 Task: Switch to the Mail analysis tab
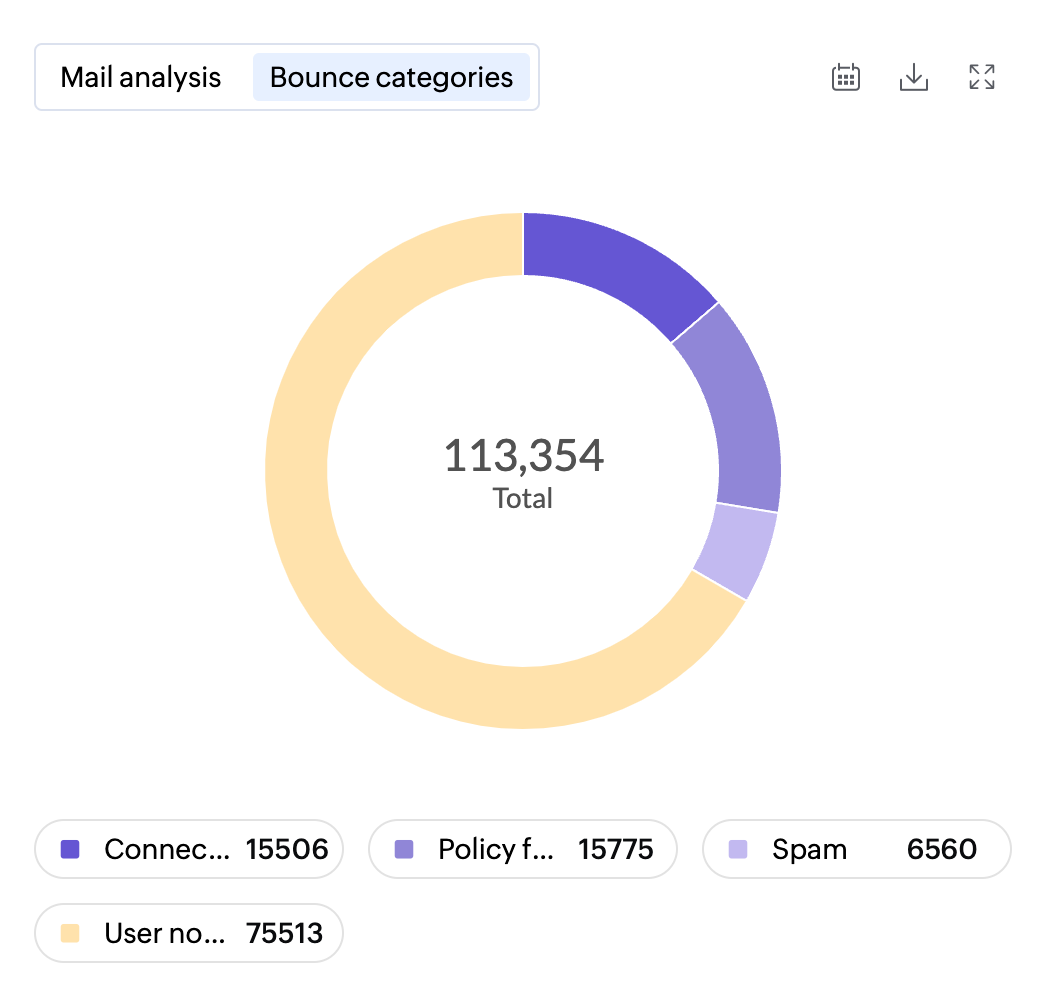click(x=141, y=77)
